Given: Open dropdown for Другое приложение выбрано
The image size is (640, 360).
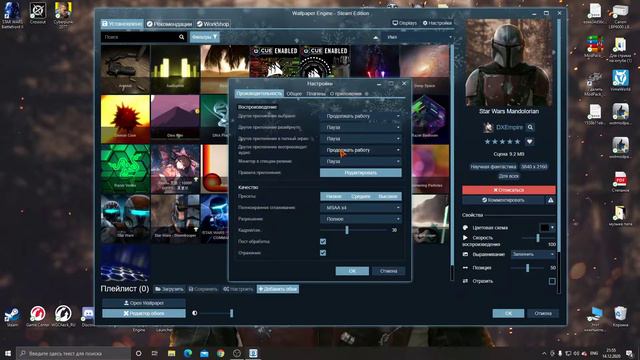Looking at the screenshot, I should [361, 116].
